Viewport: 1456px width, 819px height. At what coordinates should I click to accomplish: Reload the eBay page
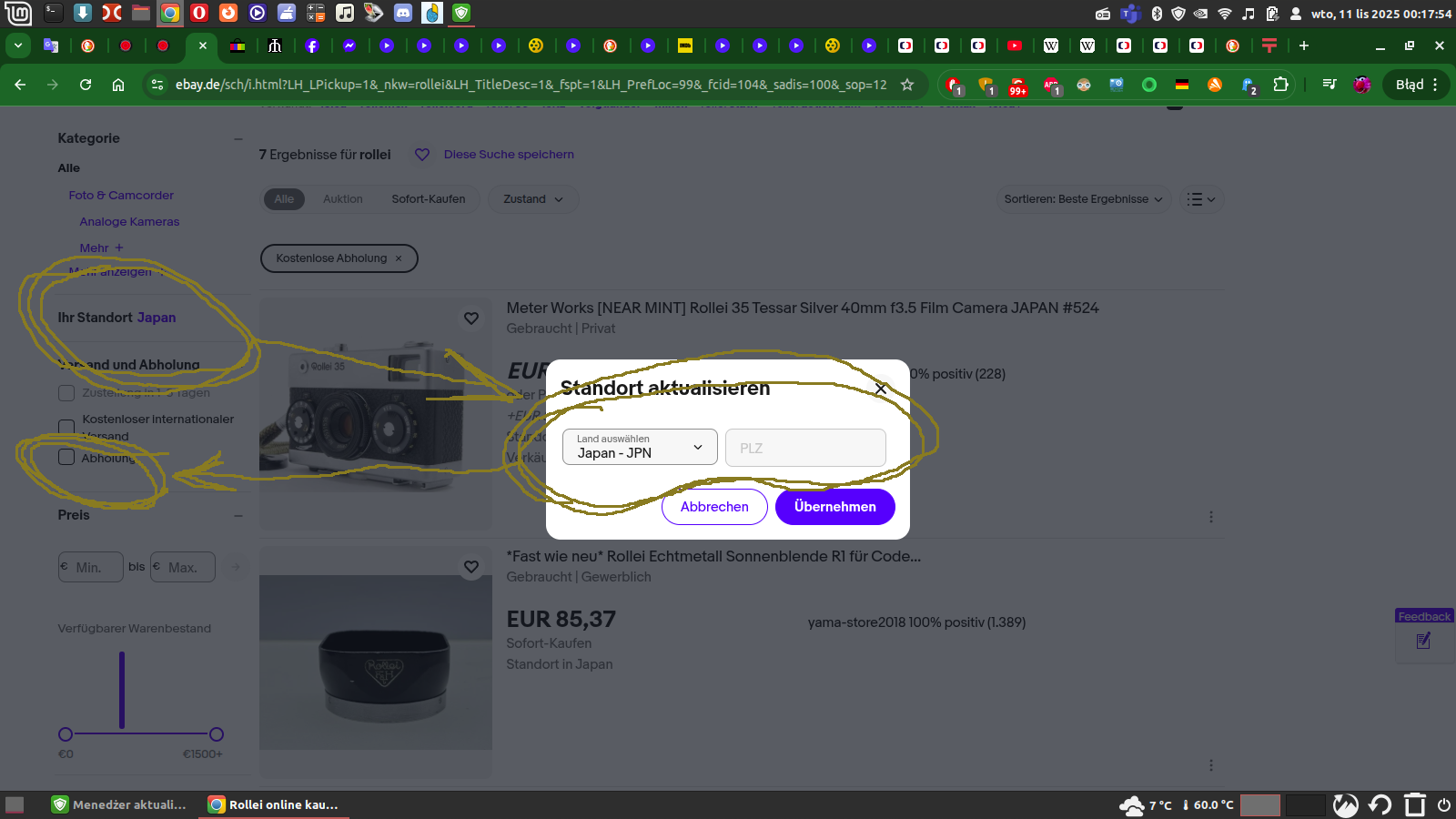click(x=86, y=85)
